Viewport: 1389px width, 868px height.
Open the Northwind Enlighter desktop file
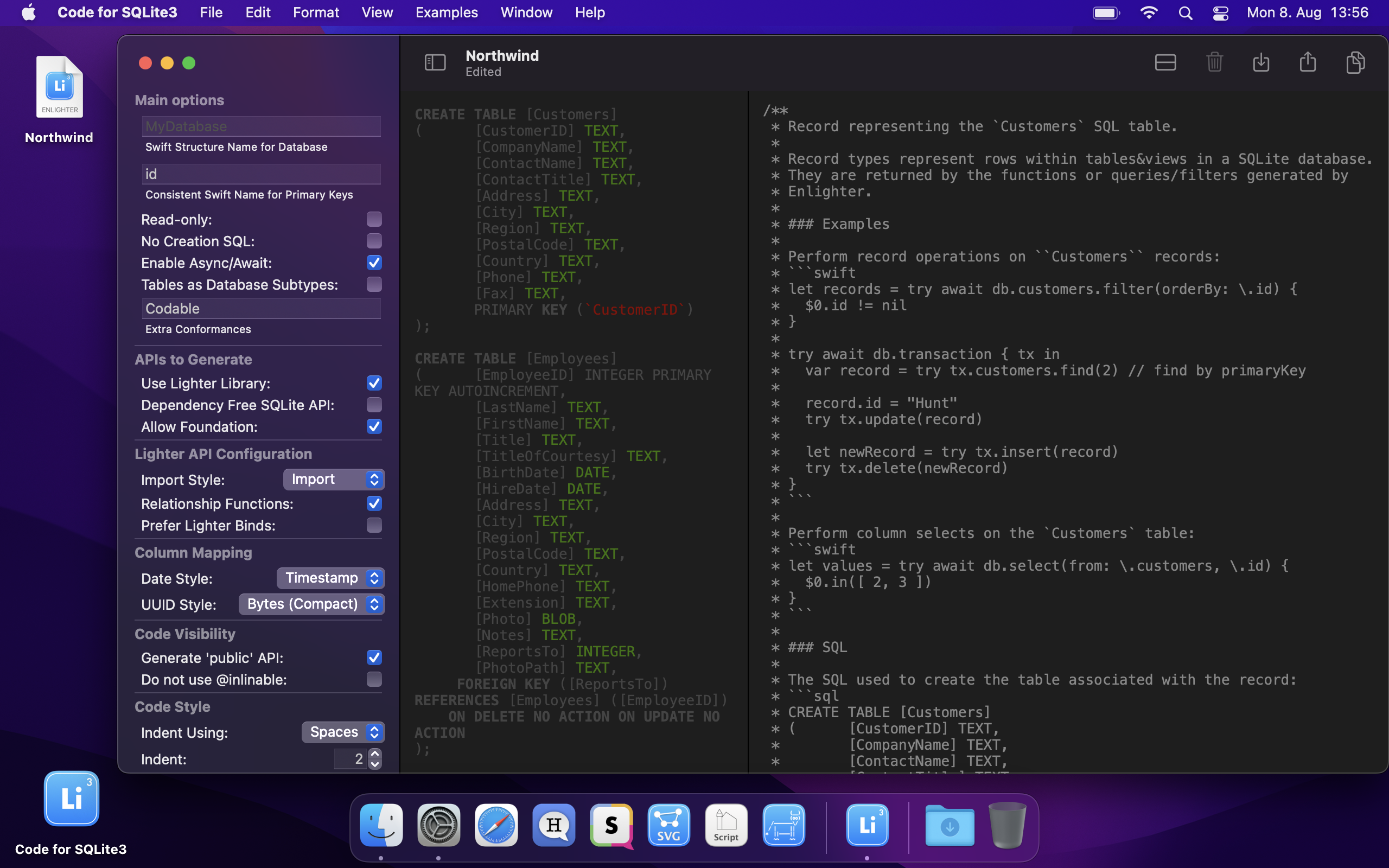coord(59,87)
